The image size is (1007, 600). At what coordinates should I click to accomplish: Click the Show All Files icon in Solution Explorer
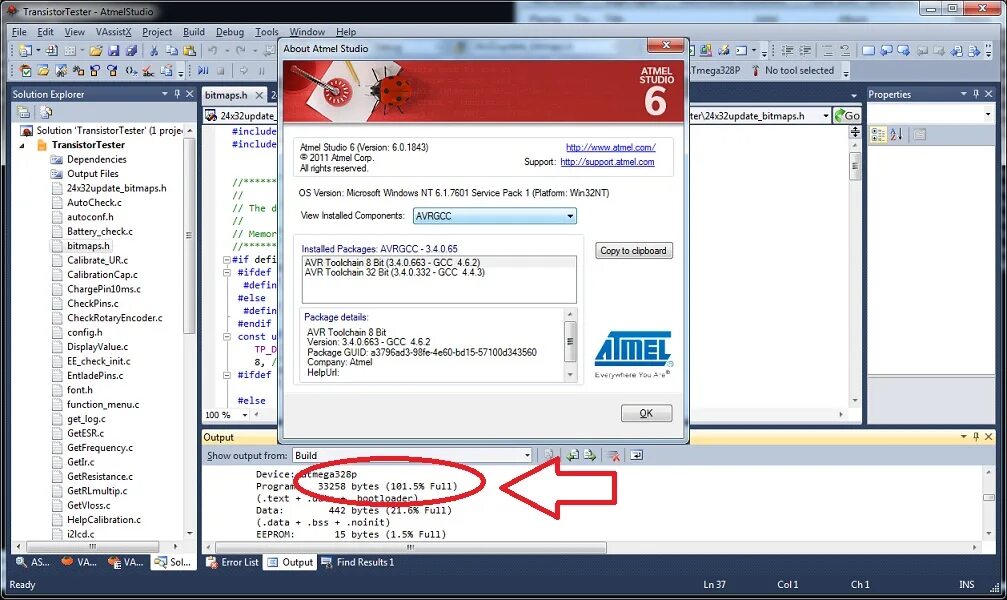pos(46,112)
